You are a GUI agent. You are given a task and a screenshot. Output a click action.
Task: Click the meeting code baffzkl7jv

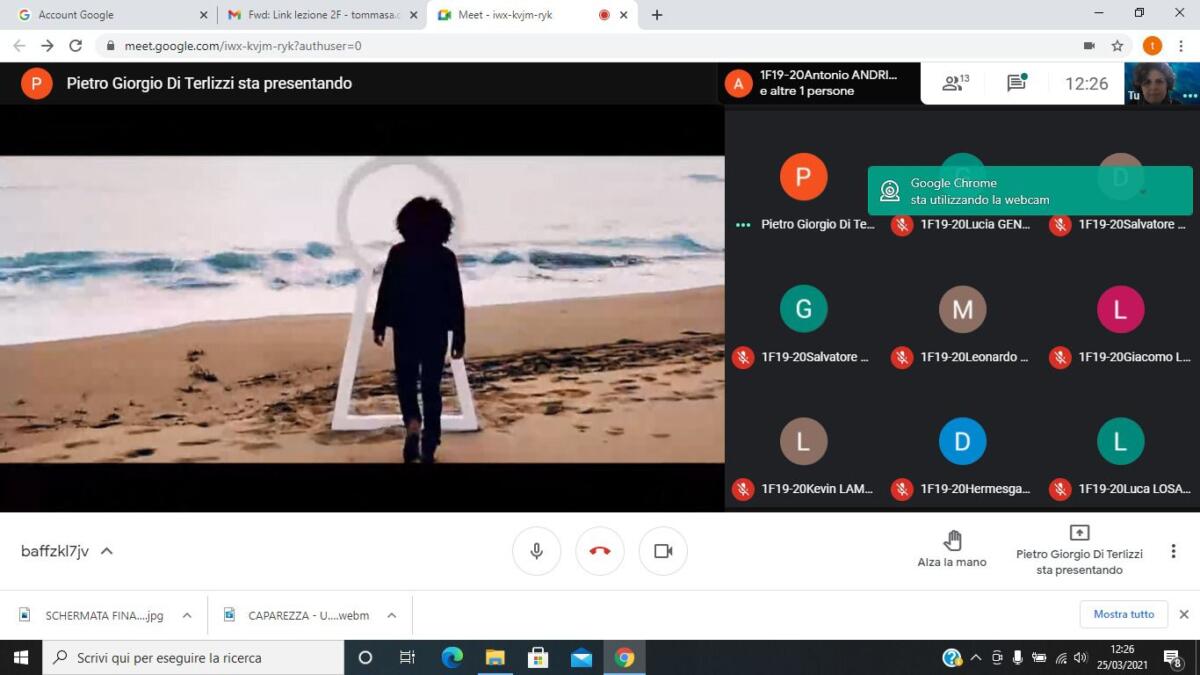point(55,551)
